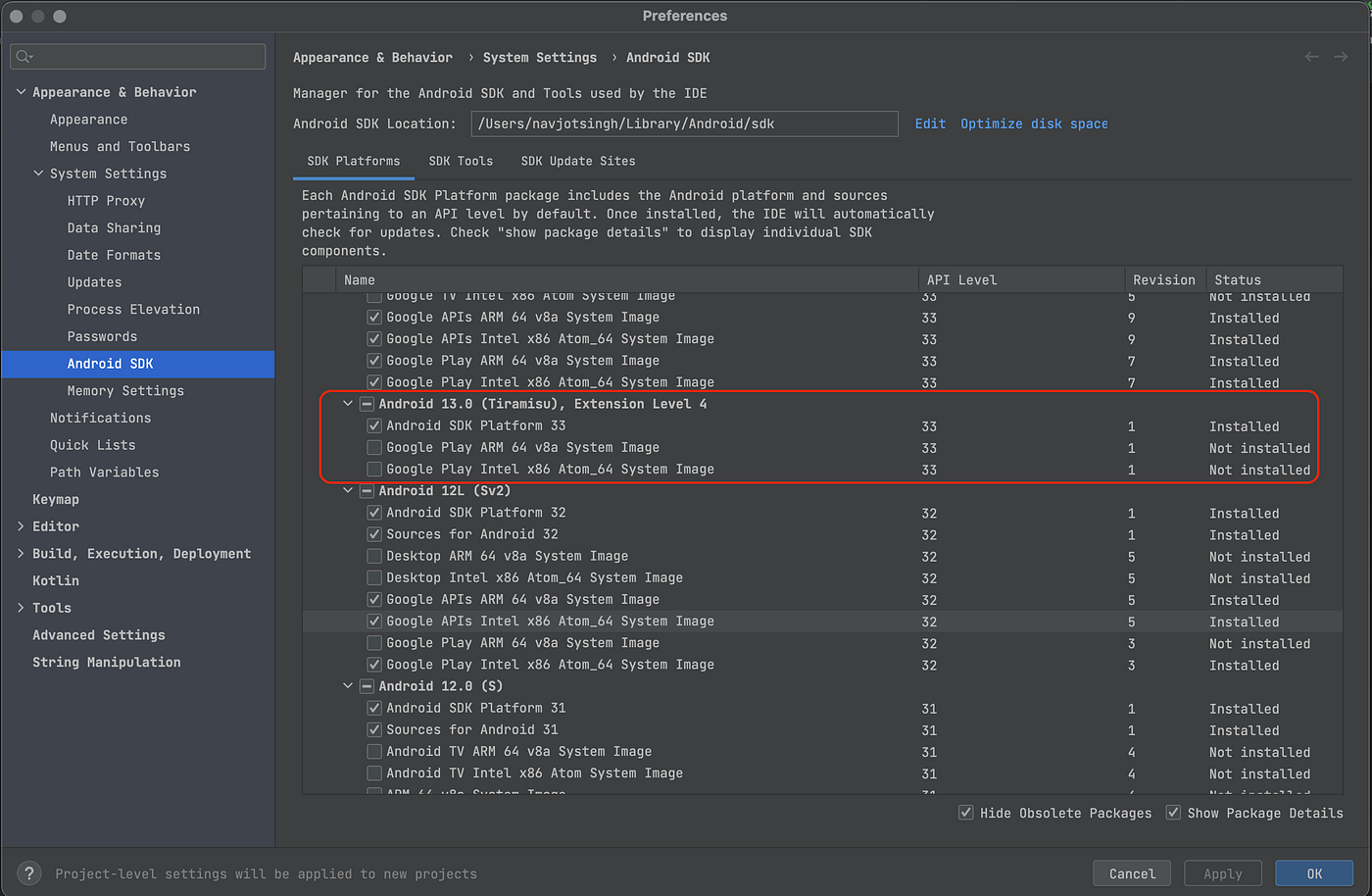Collapse Appearance & Behavior tree node
This screenshot has height=896, width=1372.
21,92
